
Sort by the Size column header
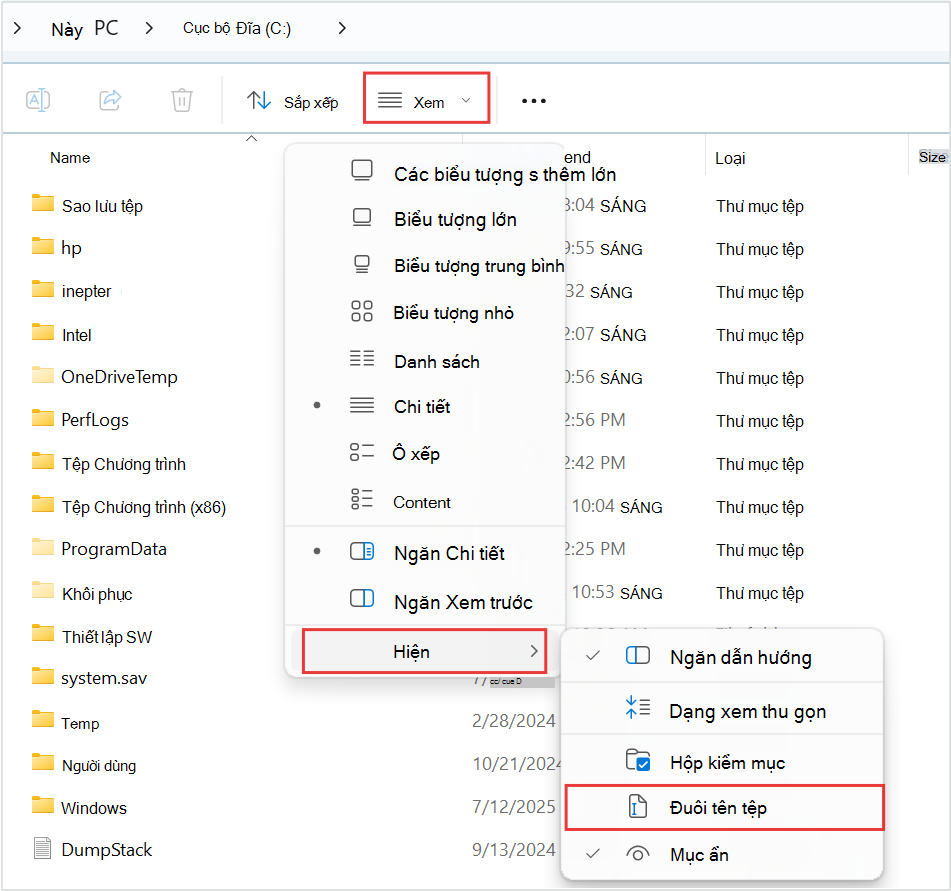coord(932,157)
